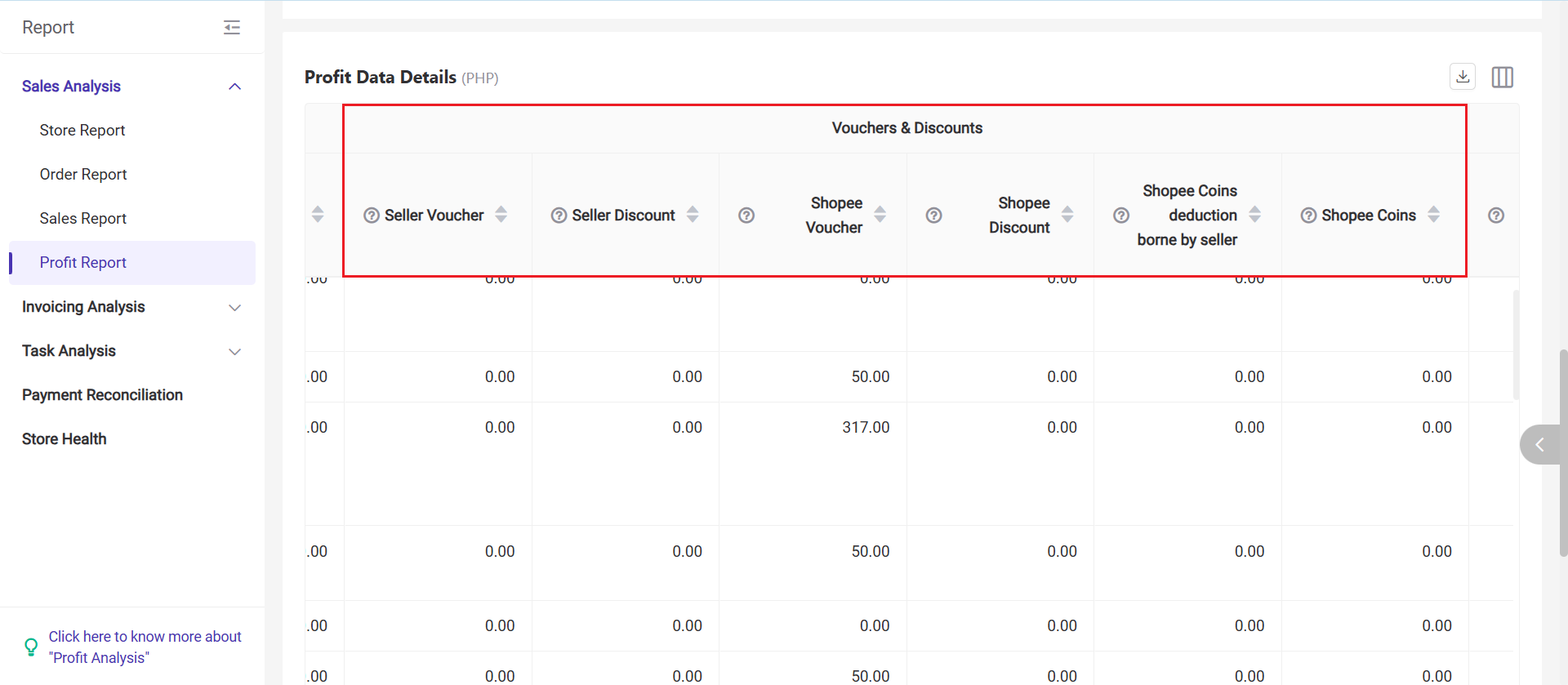This screenshot has width=1568, height=685.
Task: Open the column settings icon
Action: [1503, 77]
